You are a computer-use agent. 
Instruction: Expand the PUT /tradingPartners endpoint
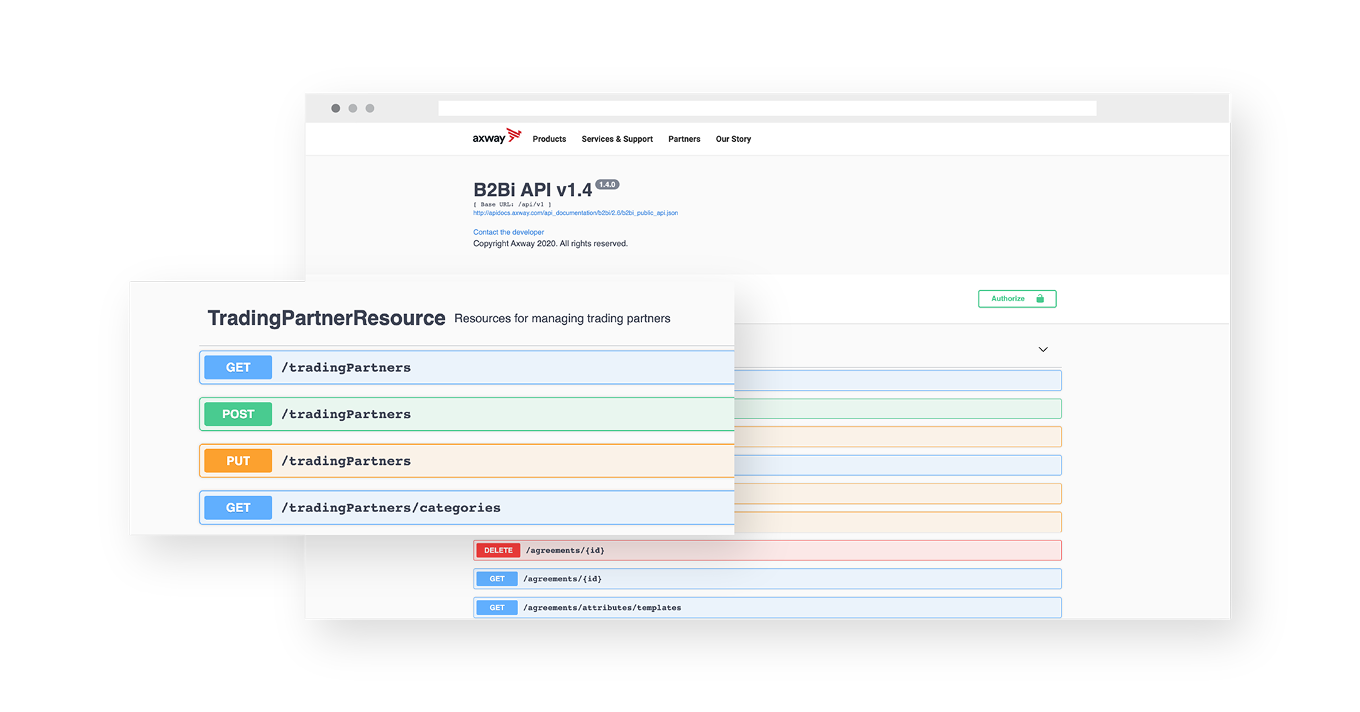[x=466, y=461]
